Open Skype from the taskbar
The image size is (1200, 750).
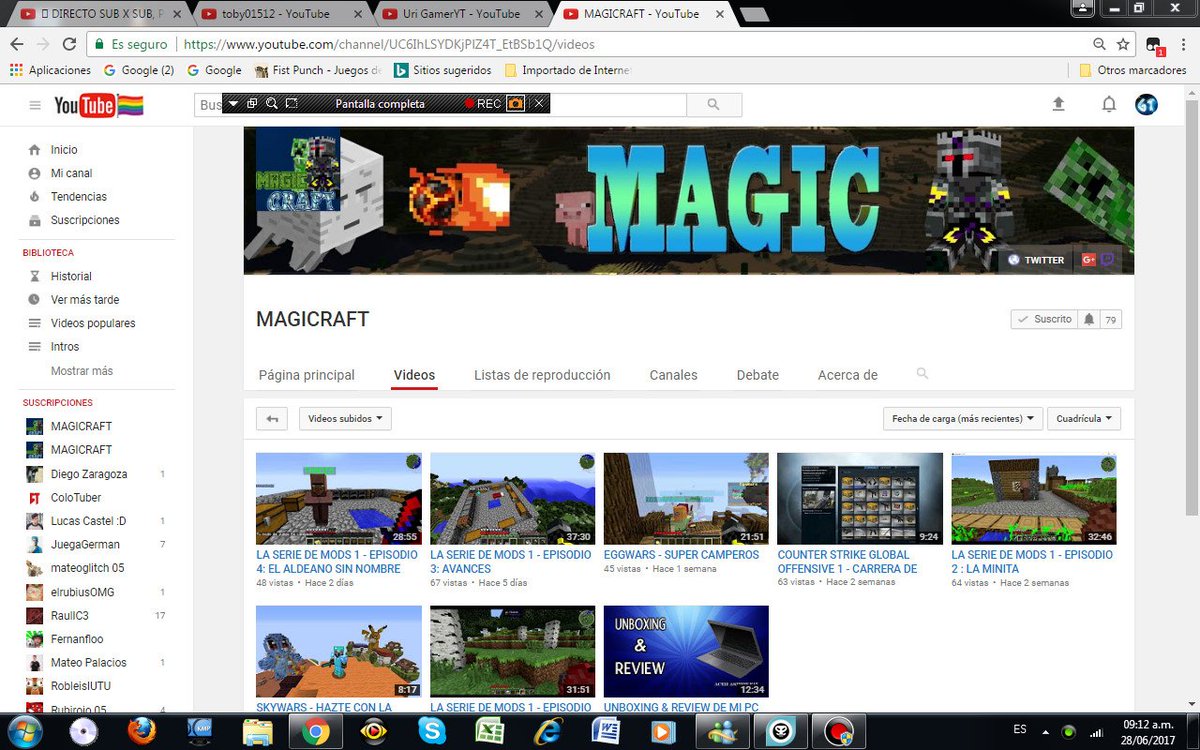pos(433,731)
